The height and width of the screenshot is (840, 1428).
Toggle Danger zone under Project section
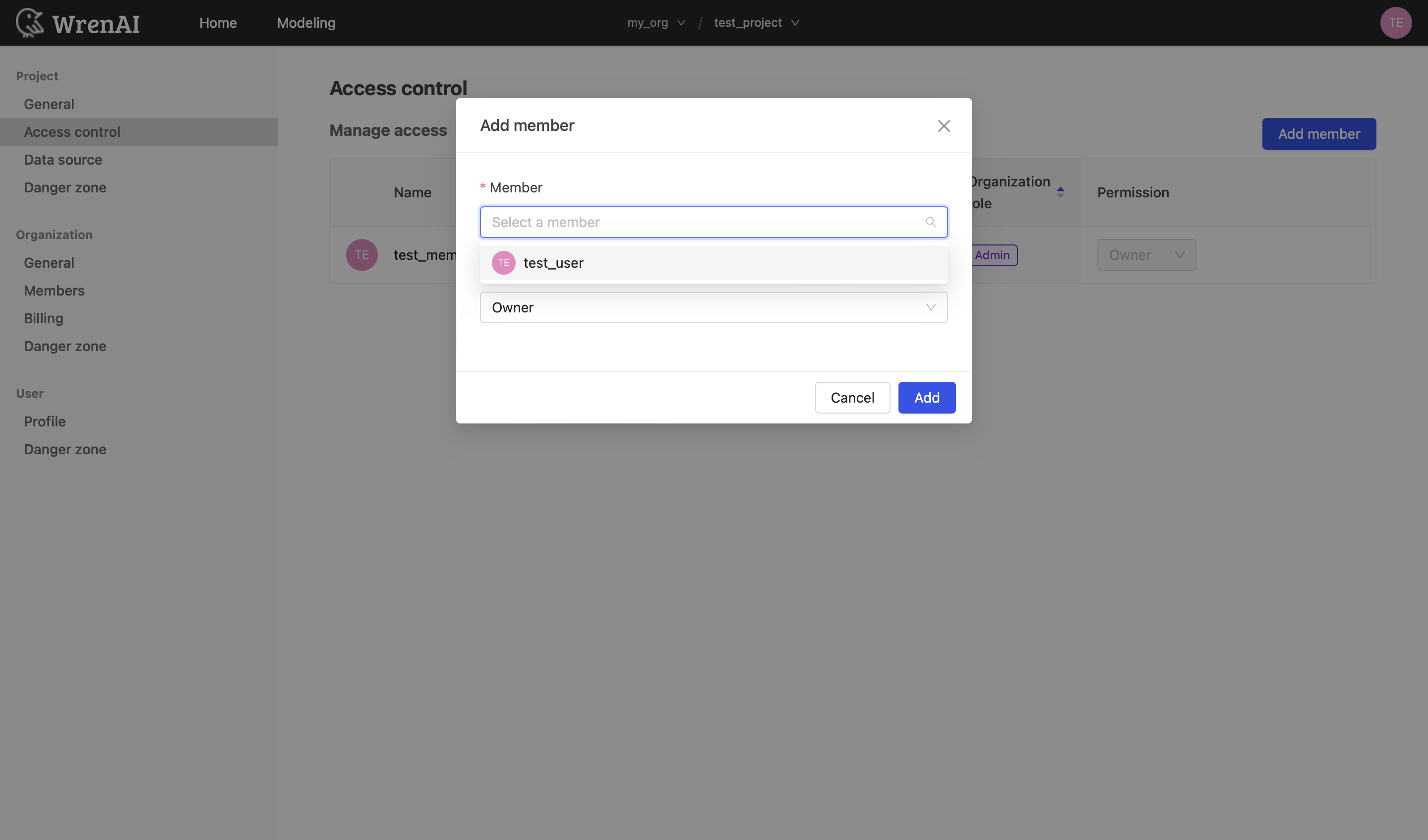[x=65, y=187]
